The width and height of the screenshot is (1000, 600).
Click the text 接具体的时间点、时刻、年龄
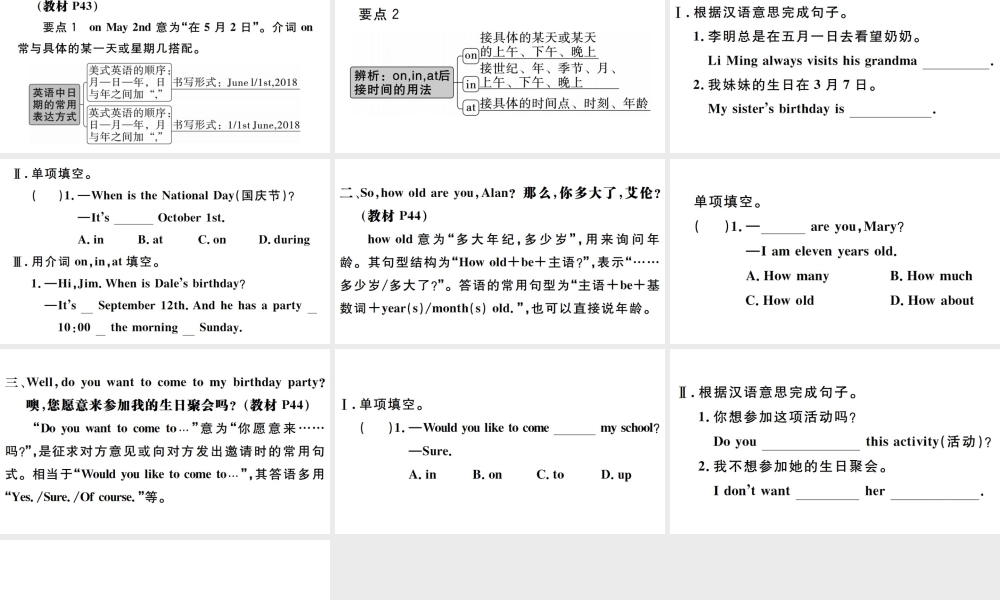pyautogui.click(x=564, y=103)
